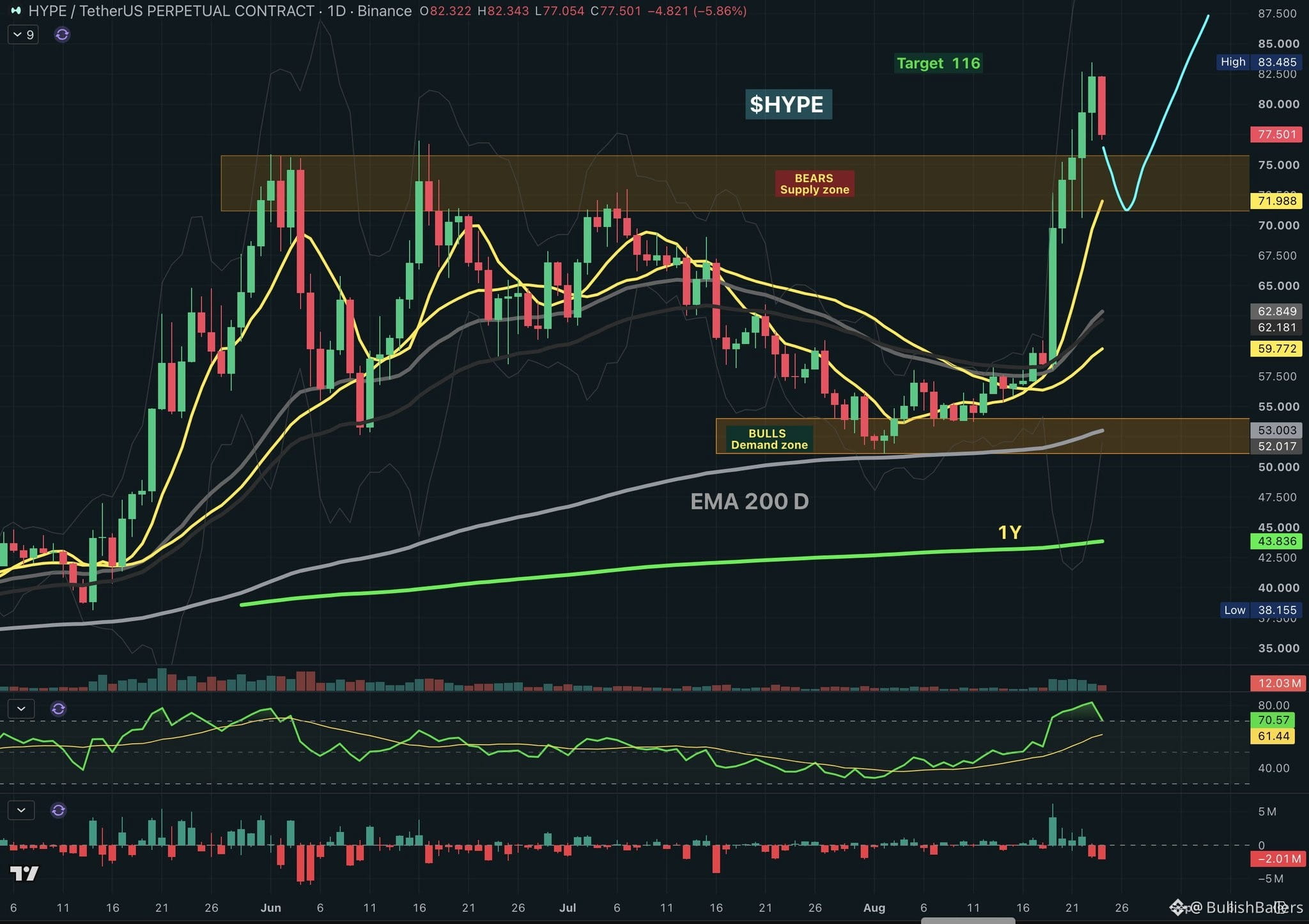Click the 53.003 EMA price label
Viewport: 1309px width, 924px height.
(1277, 431)
